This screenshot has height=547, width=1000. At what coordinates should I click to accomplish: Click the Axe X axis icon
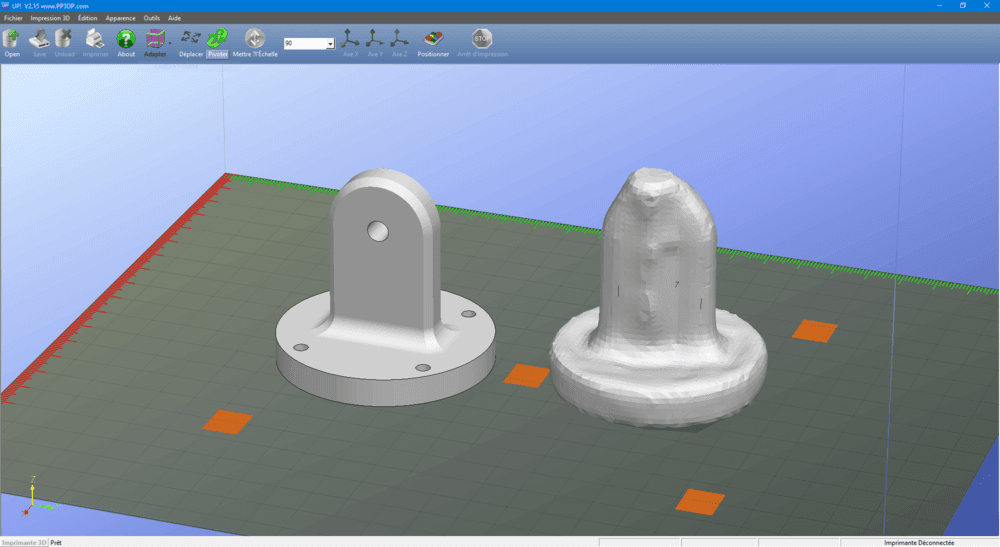pos(350,38)
